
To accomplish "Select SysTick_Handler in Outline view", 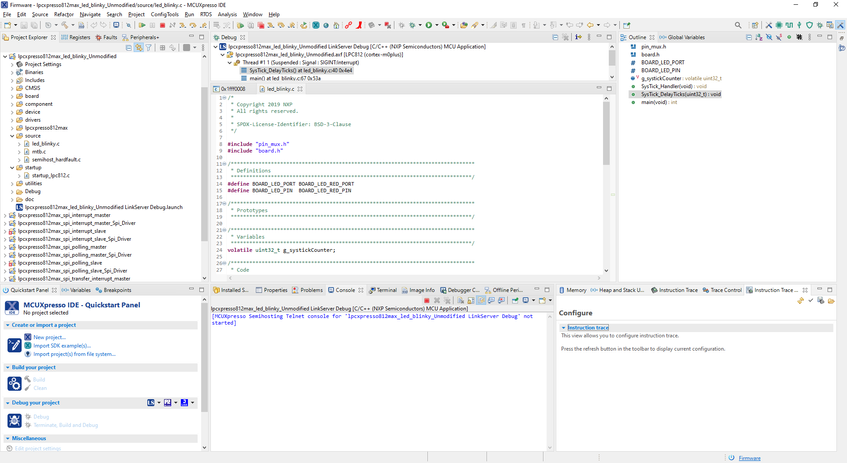I will (674, 86).
